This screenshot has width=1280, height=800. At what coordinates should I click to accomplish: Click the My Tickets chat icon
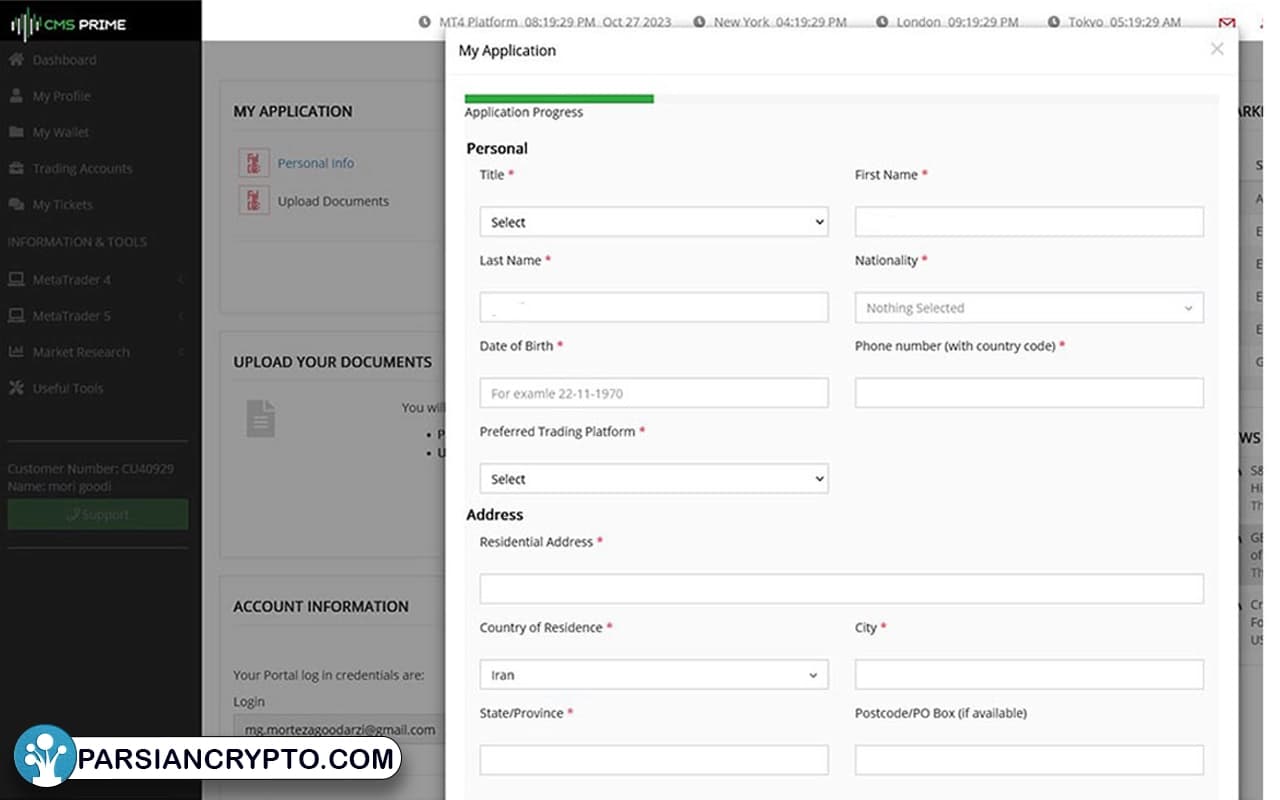(16, 204)
